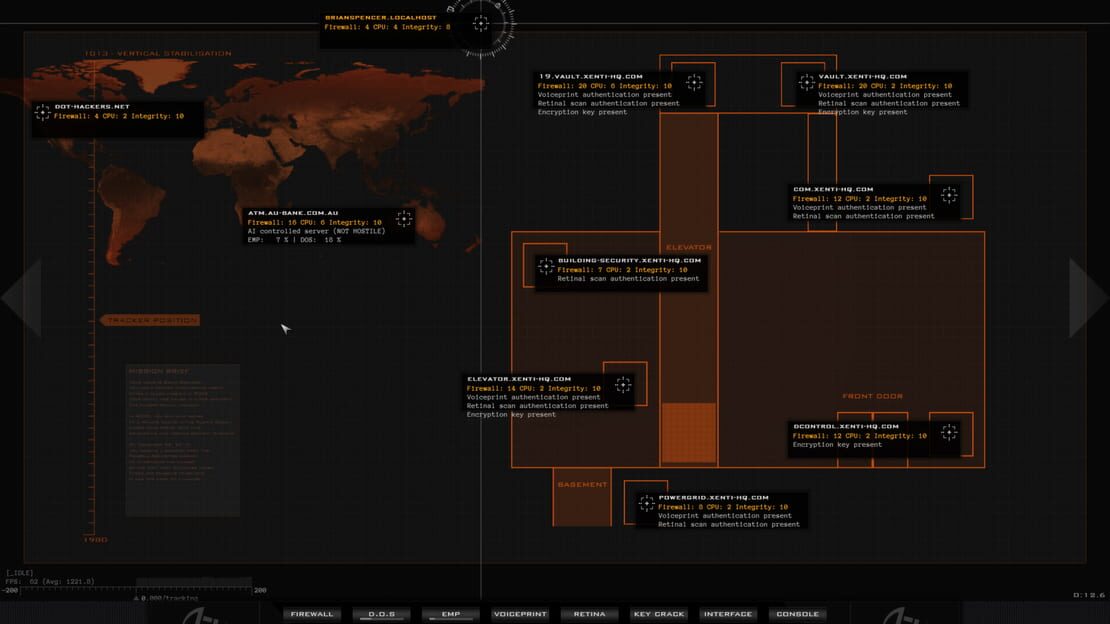This screenshot has width=1110, height=624.
Task: Fire the EMP tool
Action: tap(451, 614)
